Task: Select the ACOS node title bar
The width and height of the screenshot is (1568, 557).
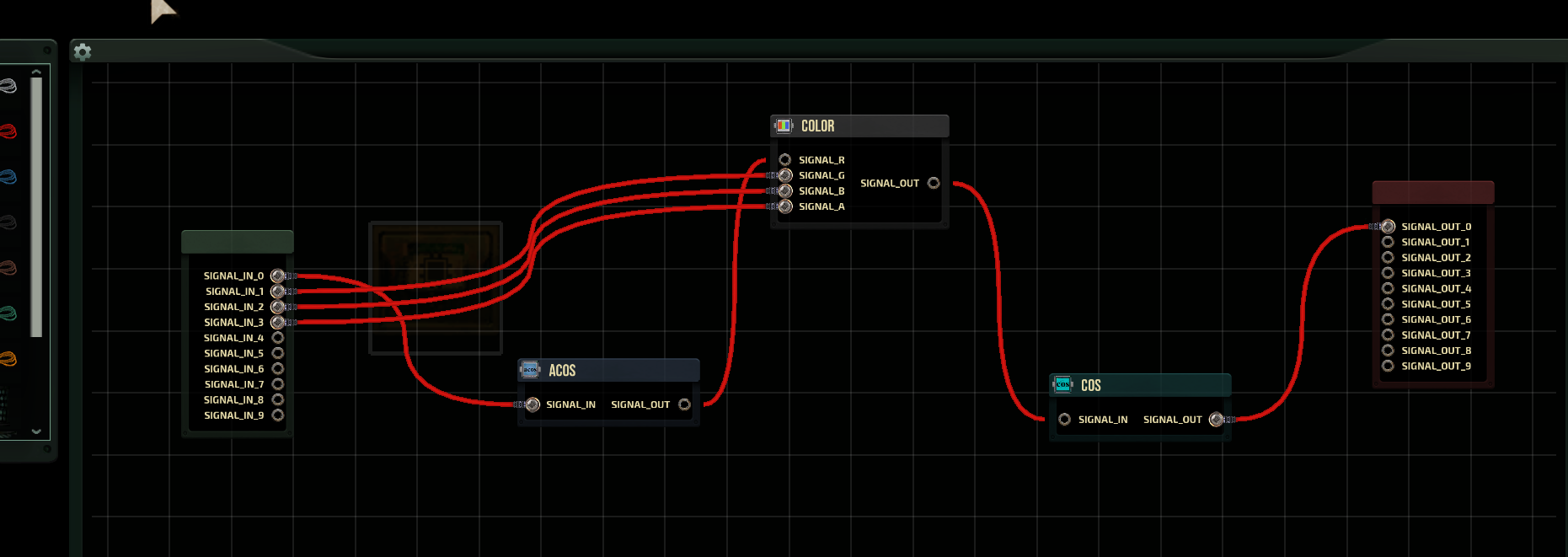Action: 608,370
